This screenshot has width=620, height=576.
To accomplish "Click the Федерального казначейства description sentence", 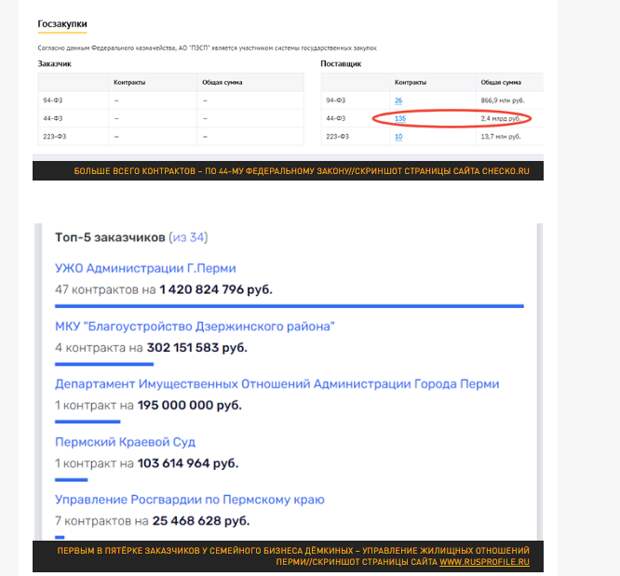I will click(x=207, y=48).
